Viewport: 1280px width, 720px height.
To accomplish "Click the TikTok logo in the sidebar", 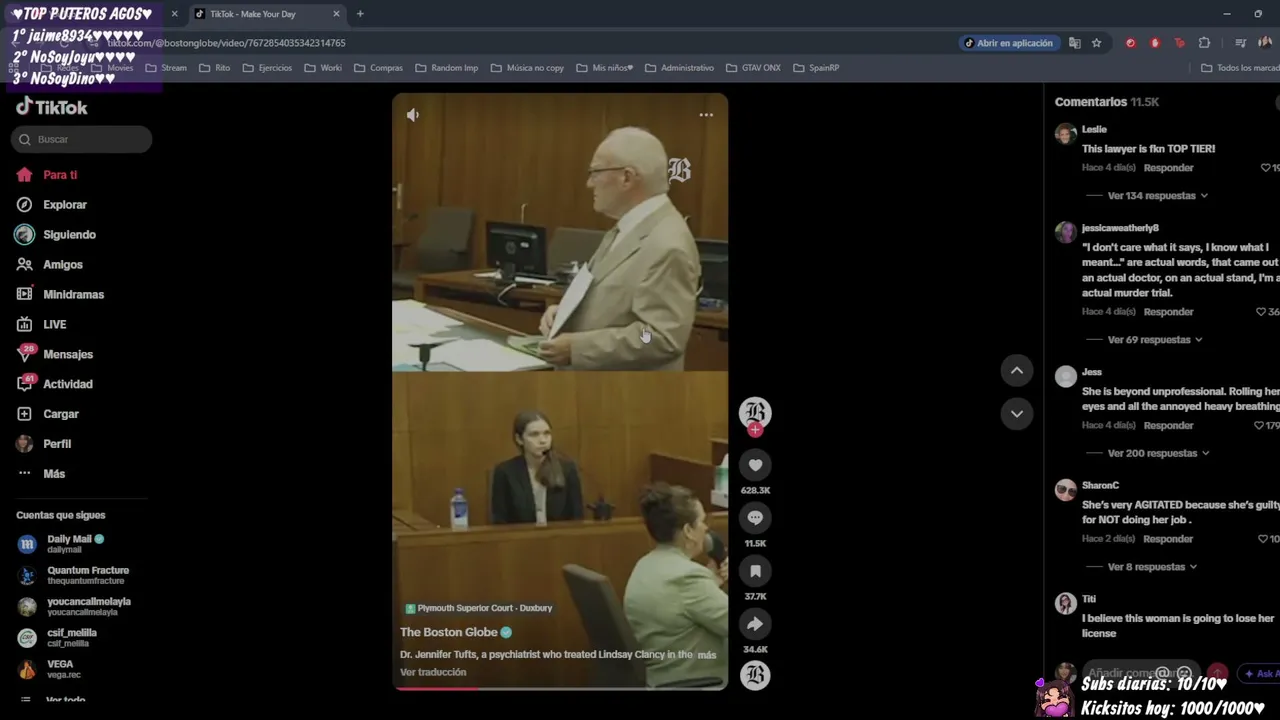I will pyautogui.click(x=52, y=107).
